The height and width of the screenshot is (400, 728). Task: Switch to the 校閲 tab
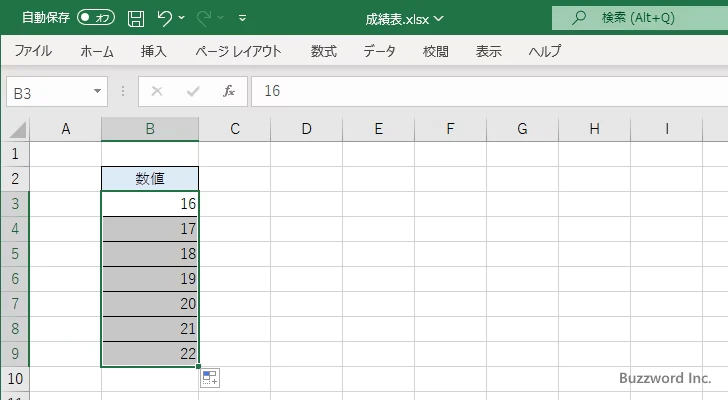[x=436, y=51]
